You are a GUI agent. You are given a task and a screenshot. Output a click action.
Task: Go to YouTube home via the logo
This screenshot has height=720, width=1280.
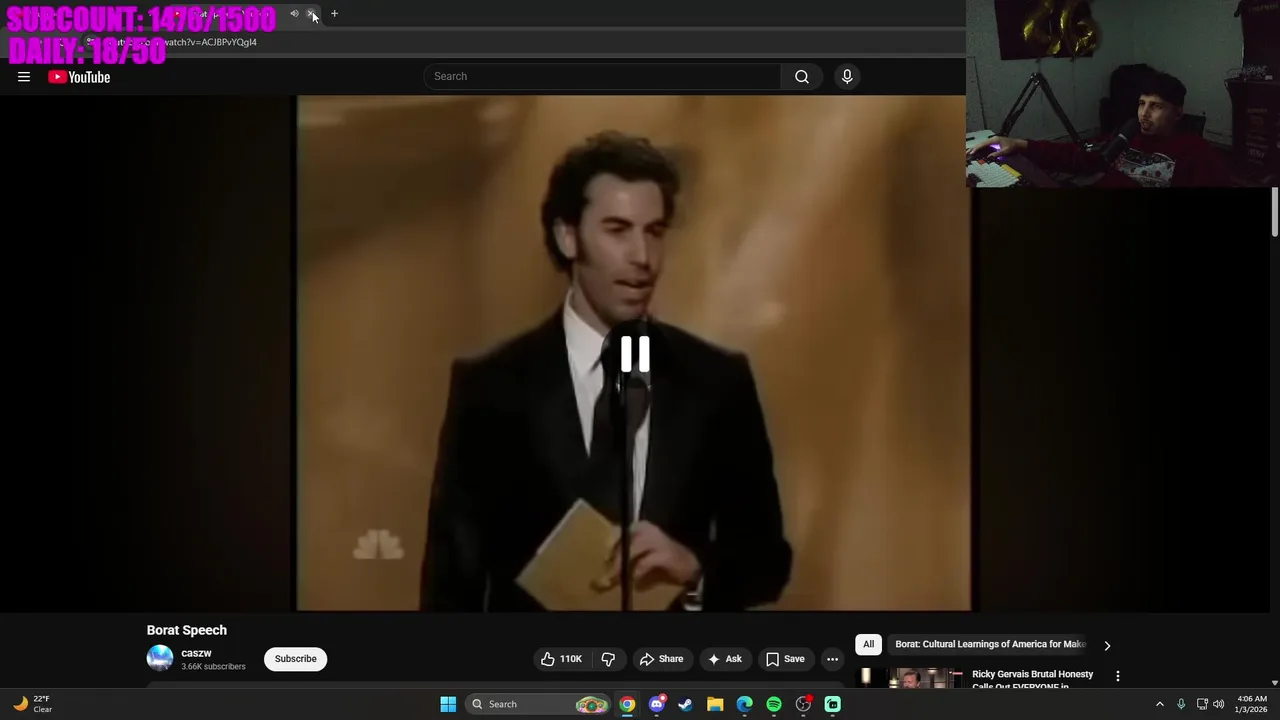[x=79, y=77]
